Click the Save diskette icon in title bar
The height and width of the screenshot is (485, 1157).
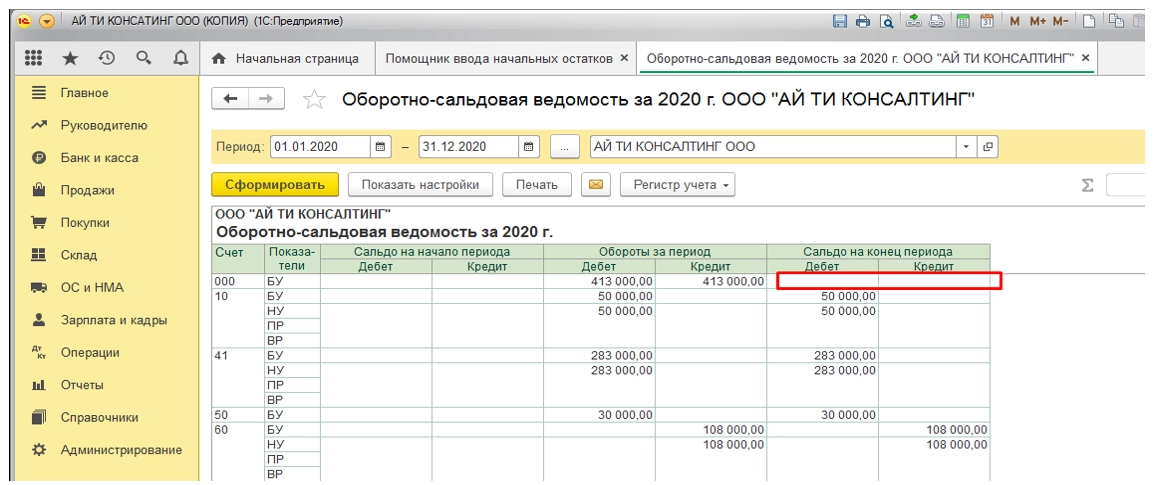[840, 21]
